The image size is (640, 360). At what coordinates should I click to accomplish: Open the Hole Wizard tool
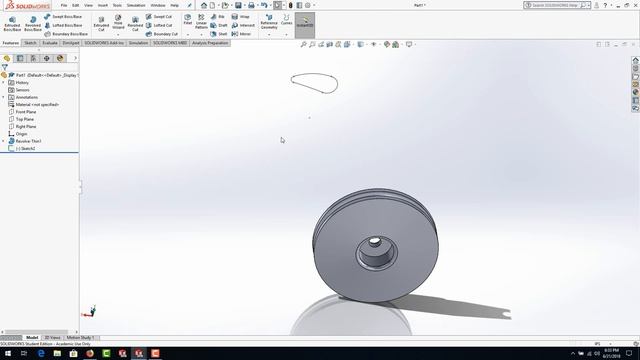click(118, 22)
